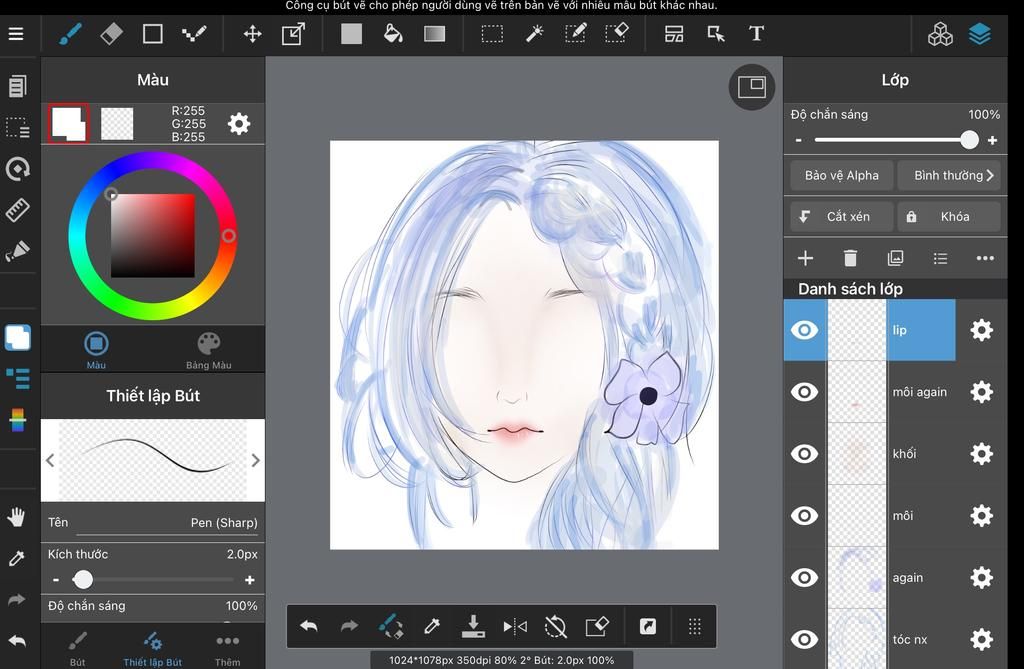
Task: Click Undo in the bottom canvas toolbar
Action: coord(308,627)
